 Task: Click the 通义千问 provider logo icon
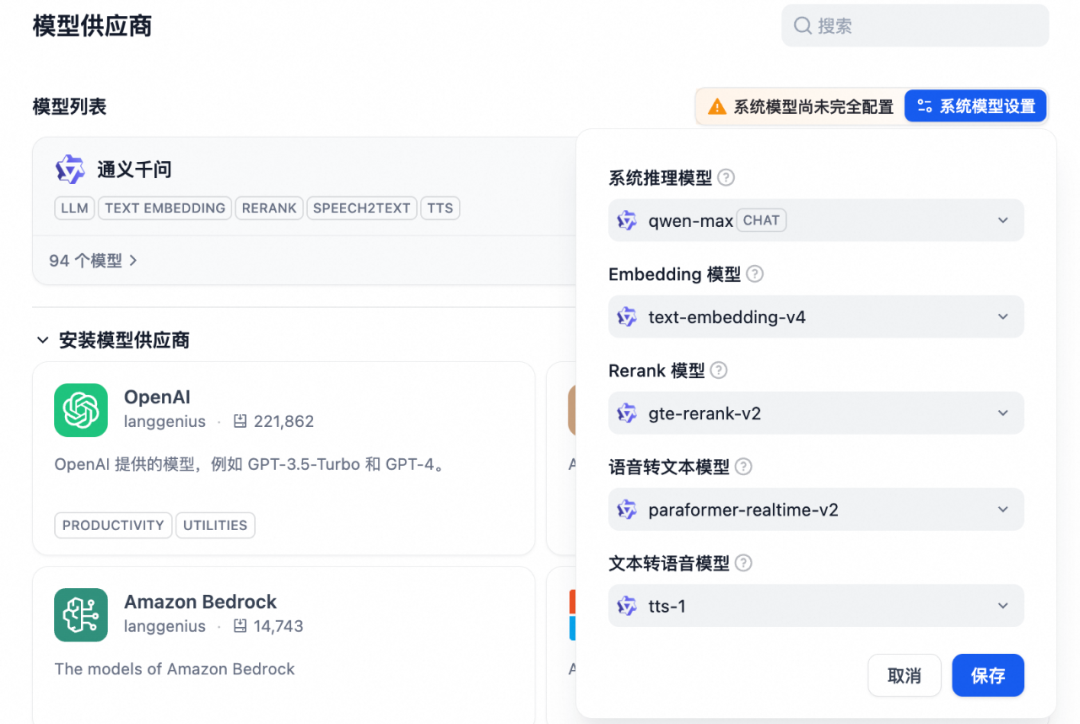tap(70, 170)
